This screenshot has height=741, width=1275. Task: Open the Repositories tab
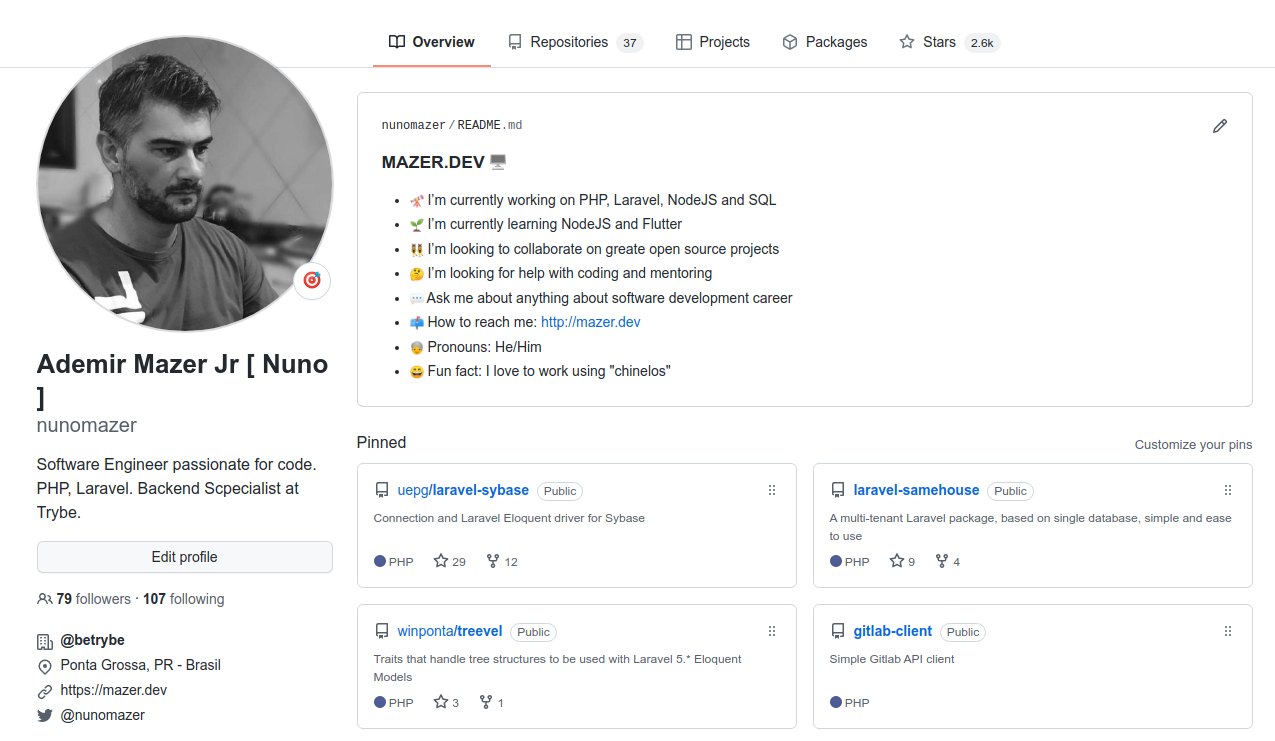tap(575, 42)
